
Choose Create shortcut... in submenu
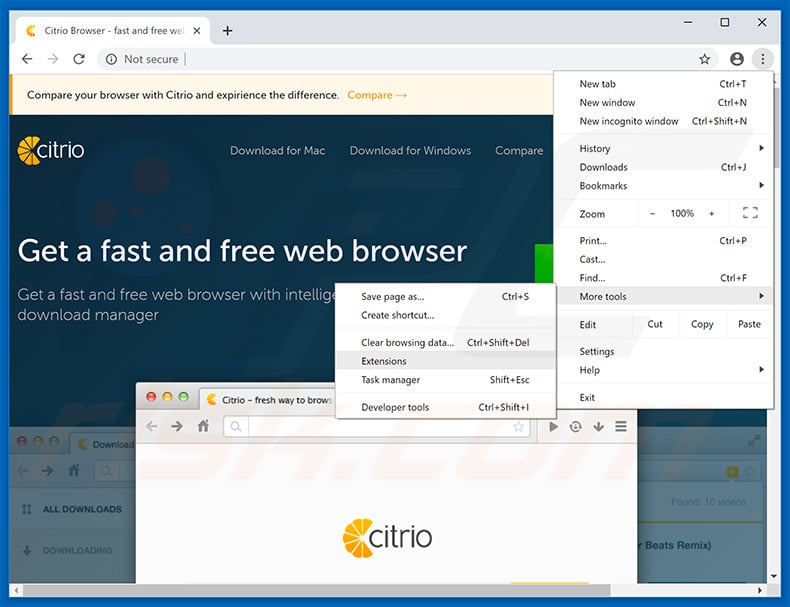click(x=445, y=315)
